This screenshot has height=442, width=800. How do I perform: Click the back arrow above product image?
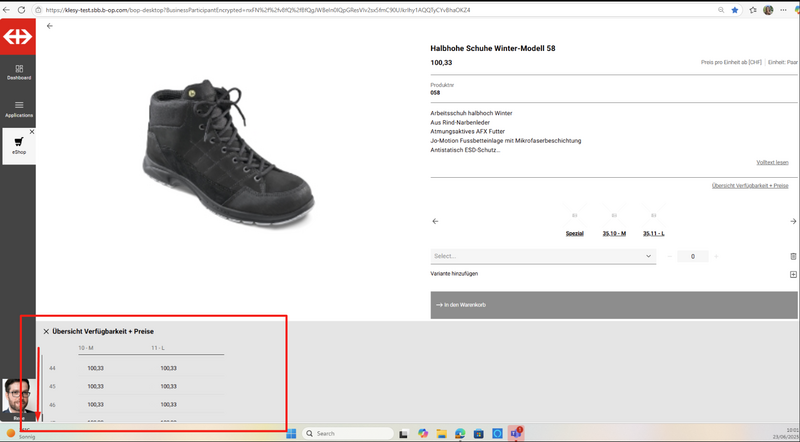pos(50,26)
